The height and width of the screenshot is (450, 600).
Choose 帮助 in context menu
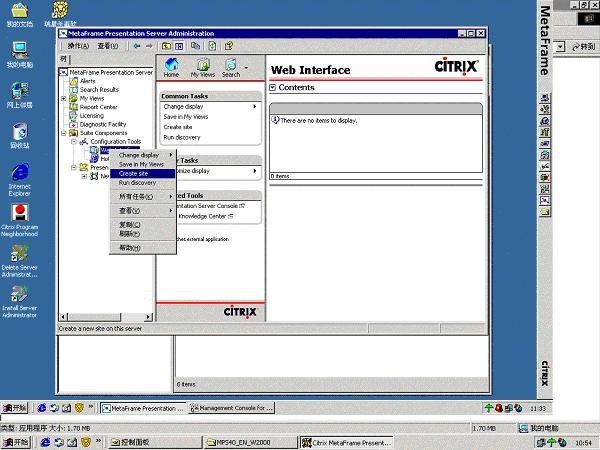pyautogui.click(x=143, y=248)
